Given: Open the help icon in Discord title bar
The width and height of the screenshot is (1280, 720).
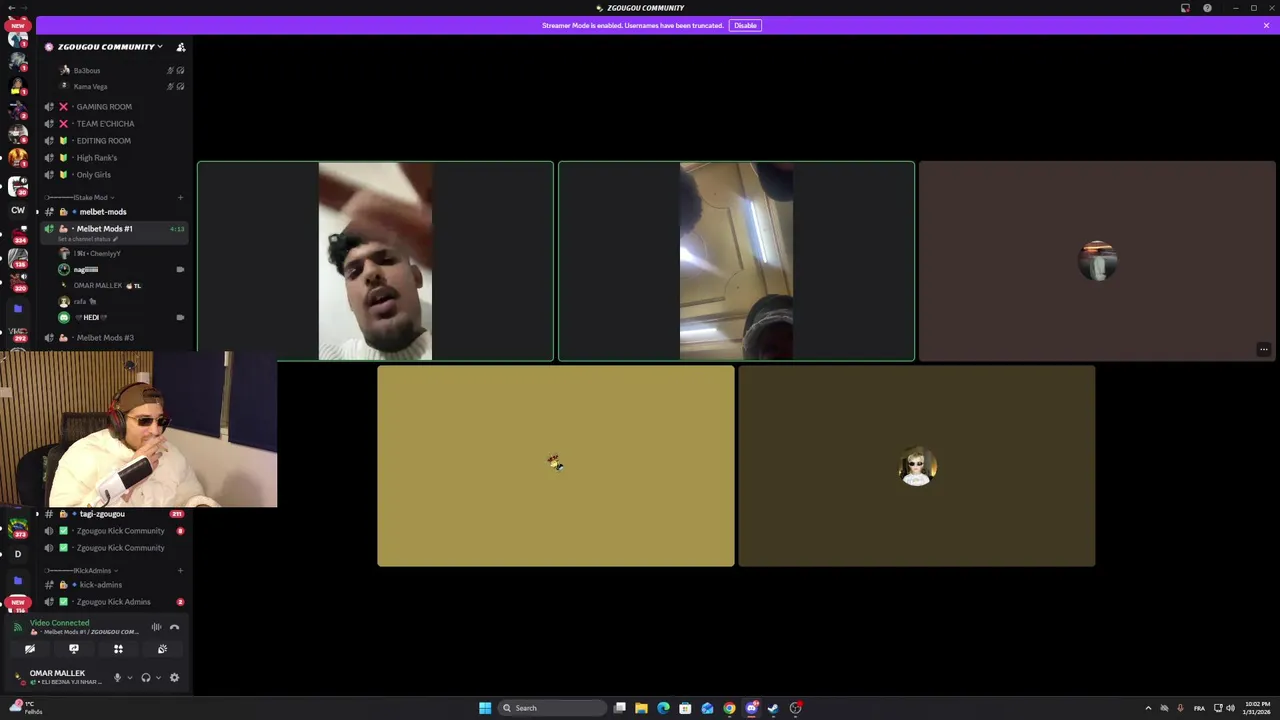Looking at the screenshot, I should pyautogui.click(x=1207, y=8).
